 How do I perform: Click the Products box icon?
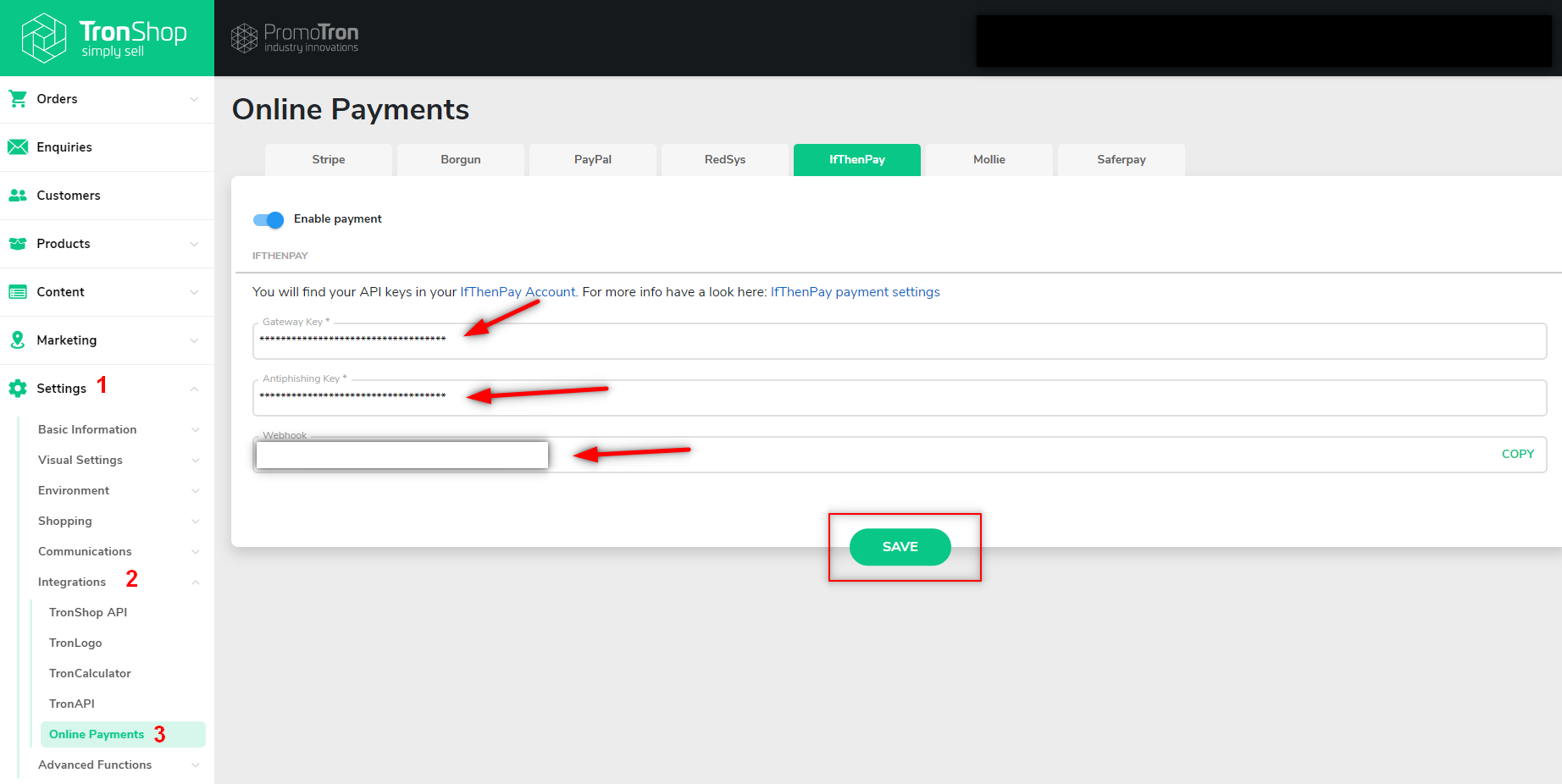(18, 244)
